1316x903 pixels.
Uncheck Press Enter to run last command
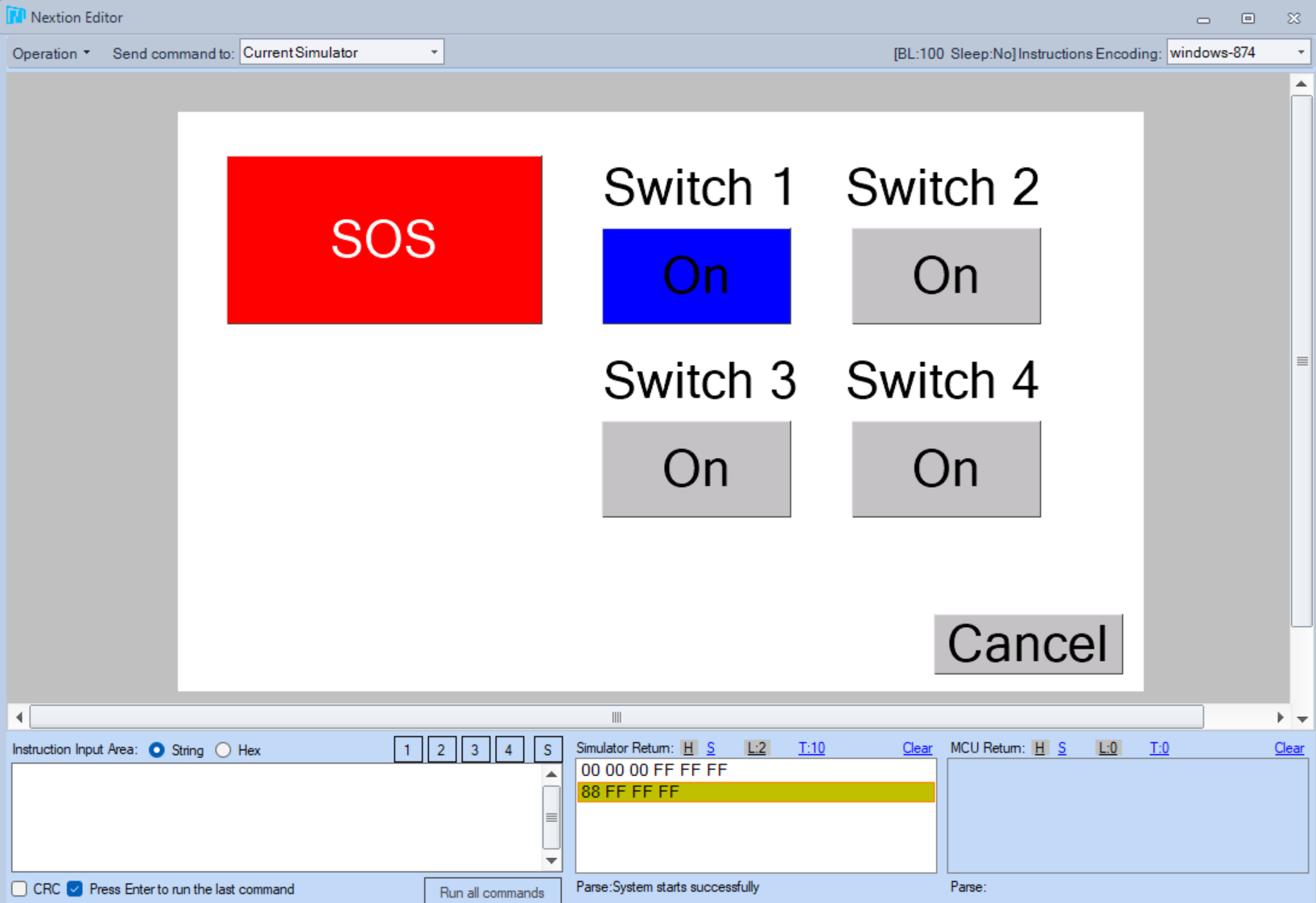[x=75, y=889]
